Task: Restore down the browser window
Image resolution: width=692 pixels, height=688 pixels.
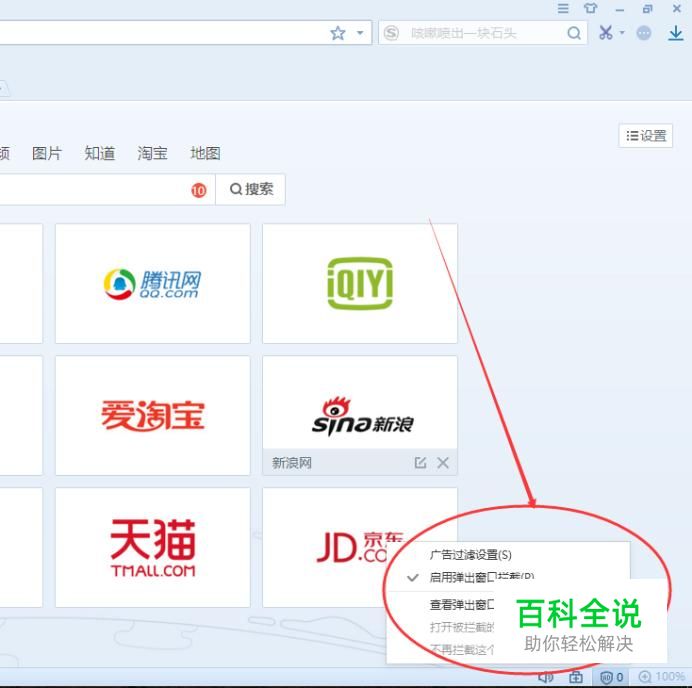Action: tap(647, 8)
